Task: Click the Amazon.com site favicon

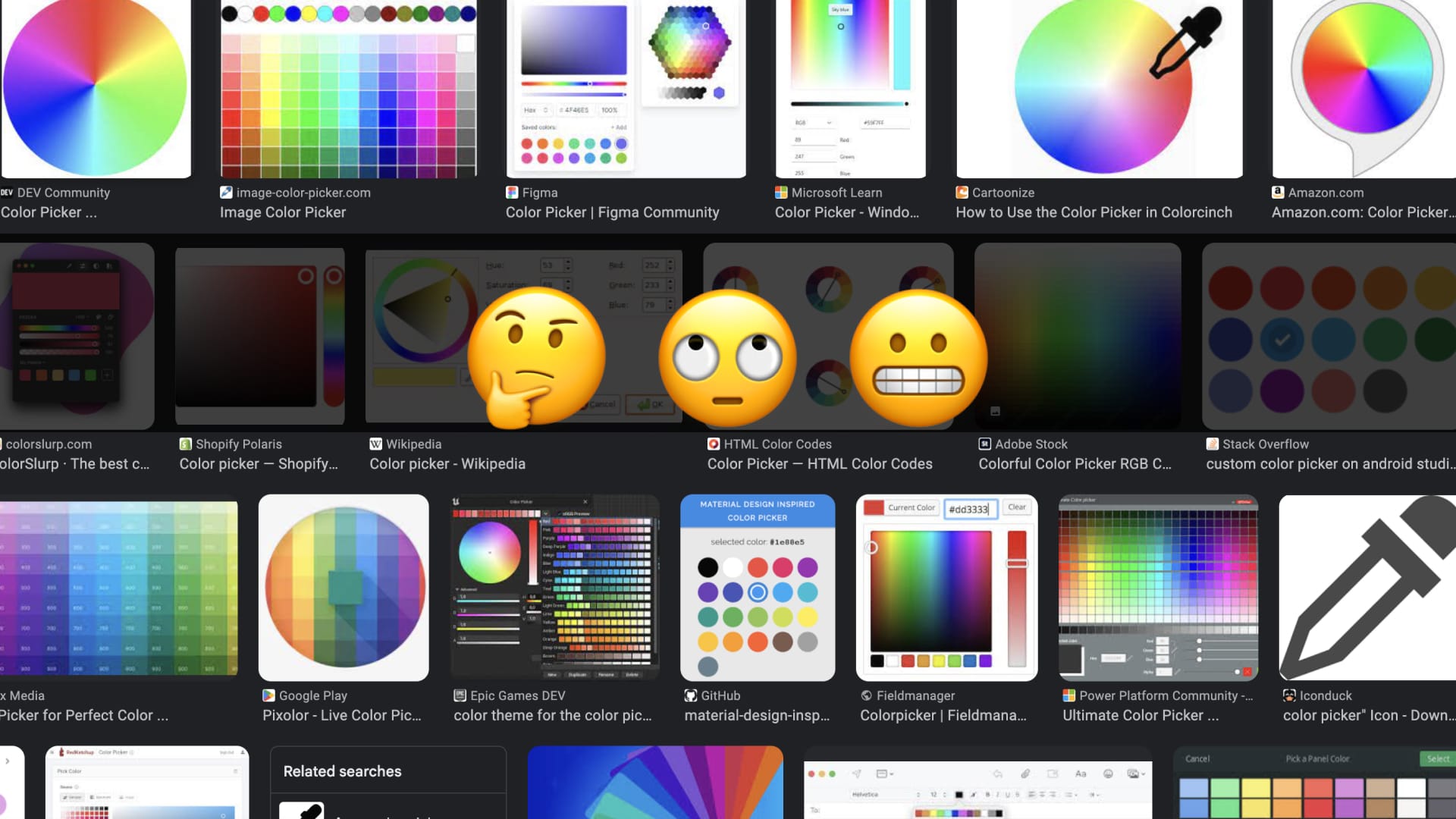Action: (x=1278, y=193)
